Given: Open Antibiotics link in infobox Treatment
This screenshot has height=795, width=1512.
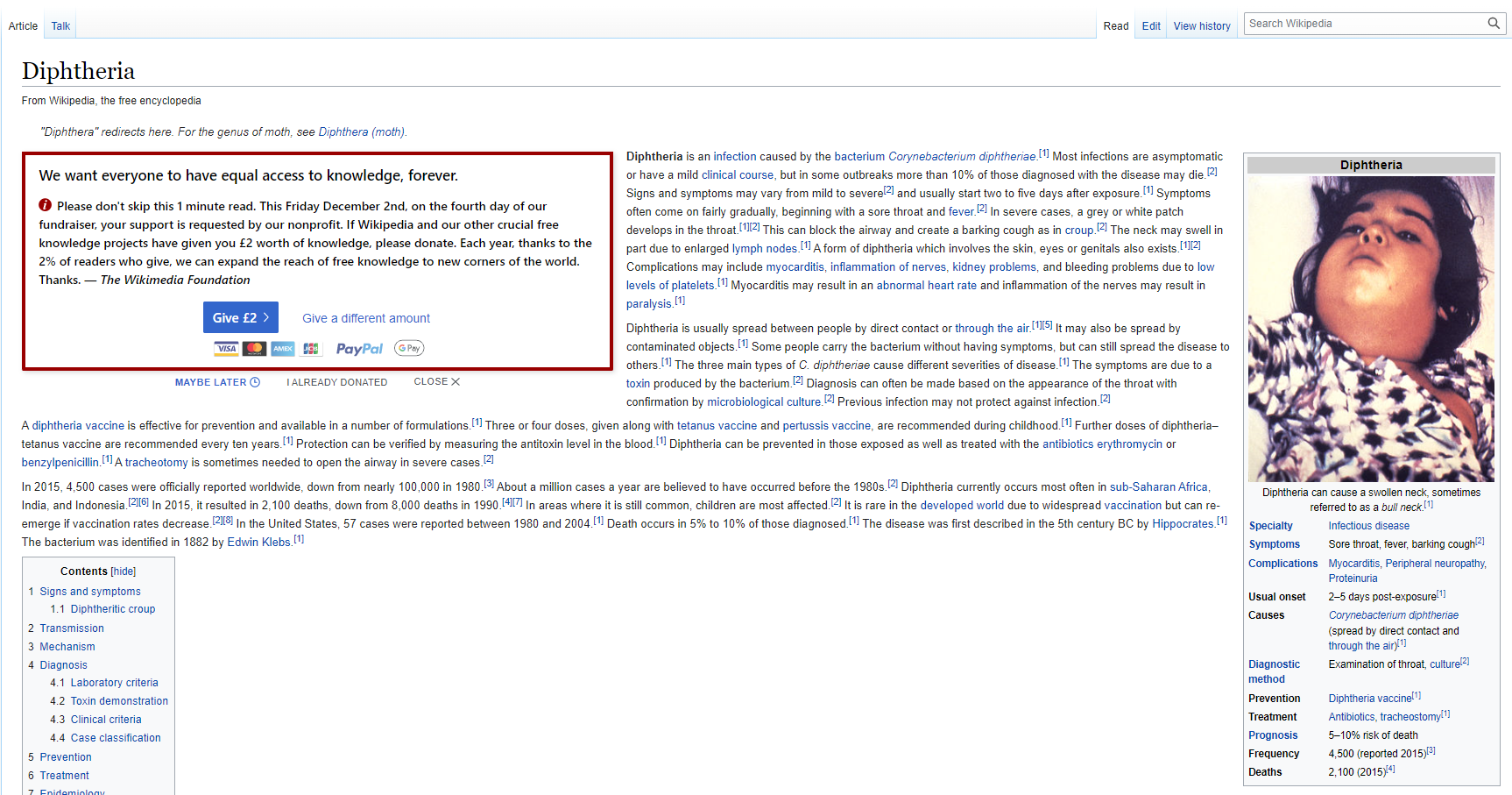Looking at the screenshot, I should click(x=1351, y=717).
